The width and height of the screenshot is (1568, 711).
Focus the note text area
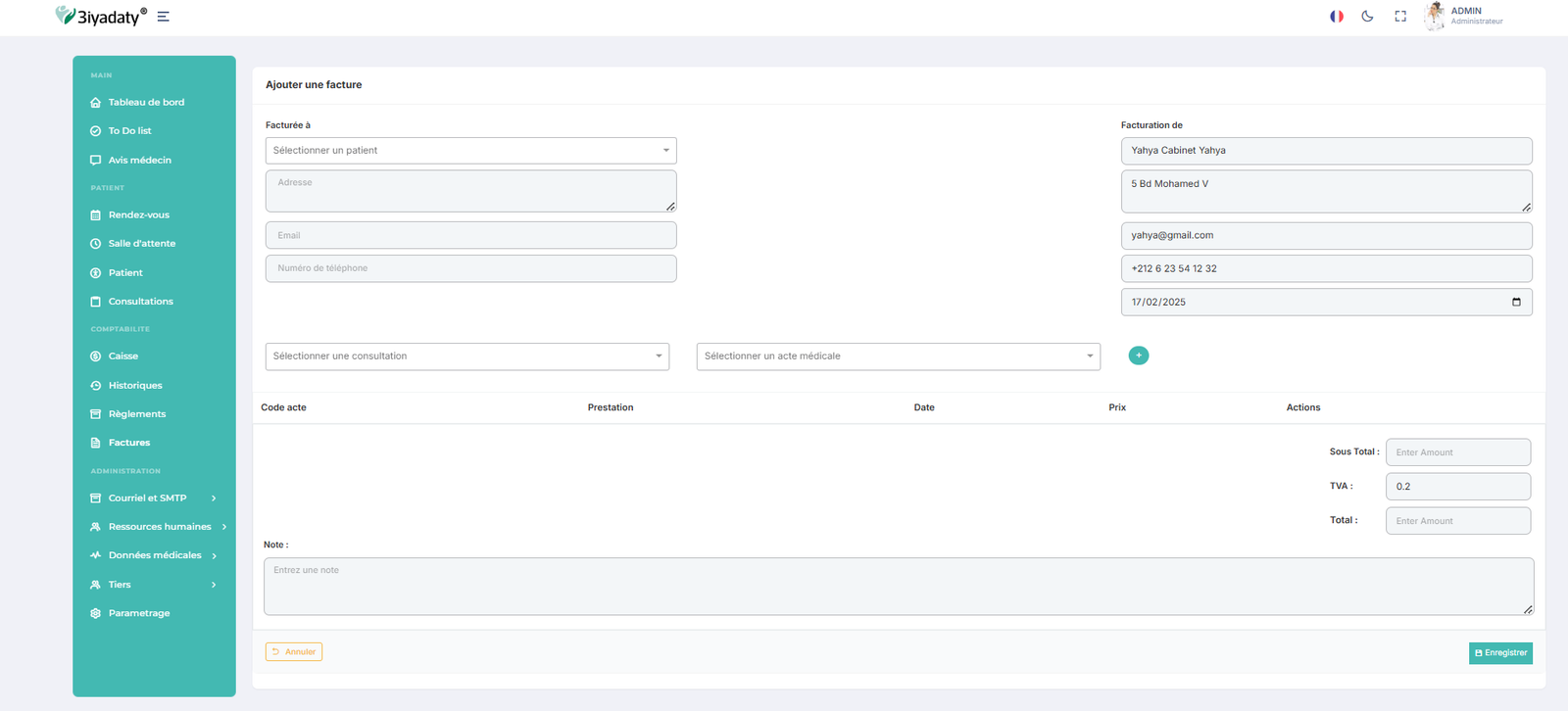[898, 587]
